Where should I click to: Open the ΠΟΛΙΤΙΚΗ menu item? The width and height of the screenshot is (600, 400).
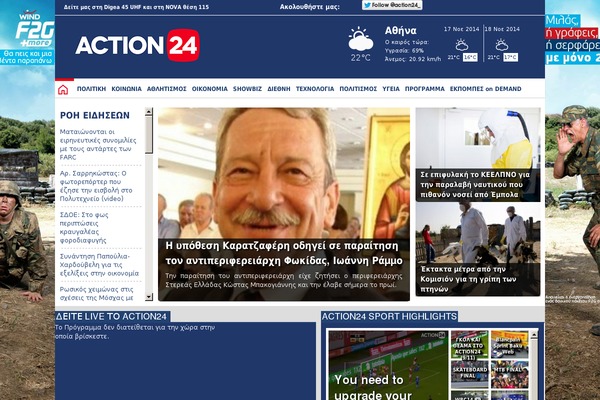point(91,89)
